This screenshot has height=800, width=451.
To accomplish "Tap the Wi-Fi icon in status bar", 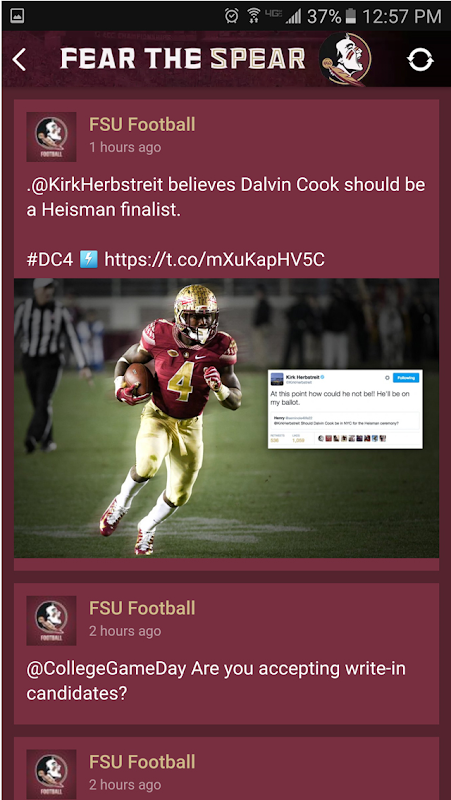I will [254, 16].
